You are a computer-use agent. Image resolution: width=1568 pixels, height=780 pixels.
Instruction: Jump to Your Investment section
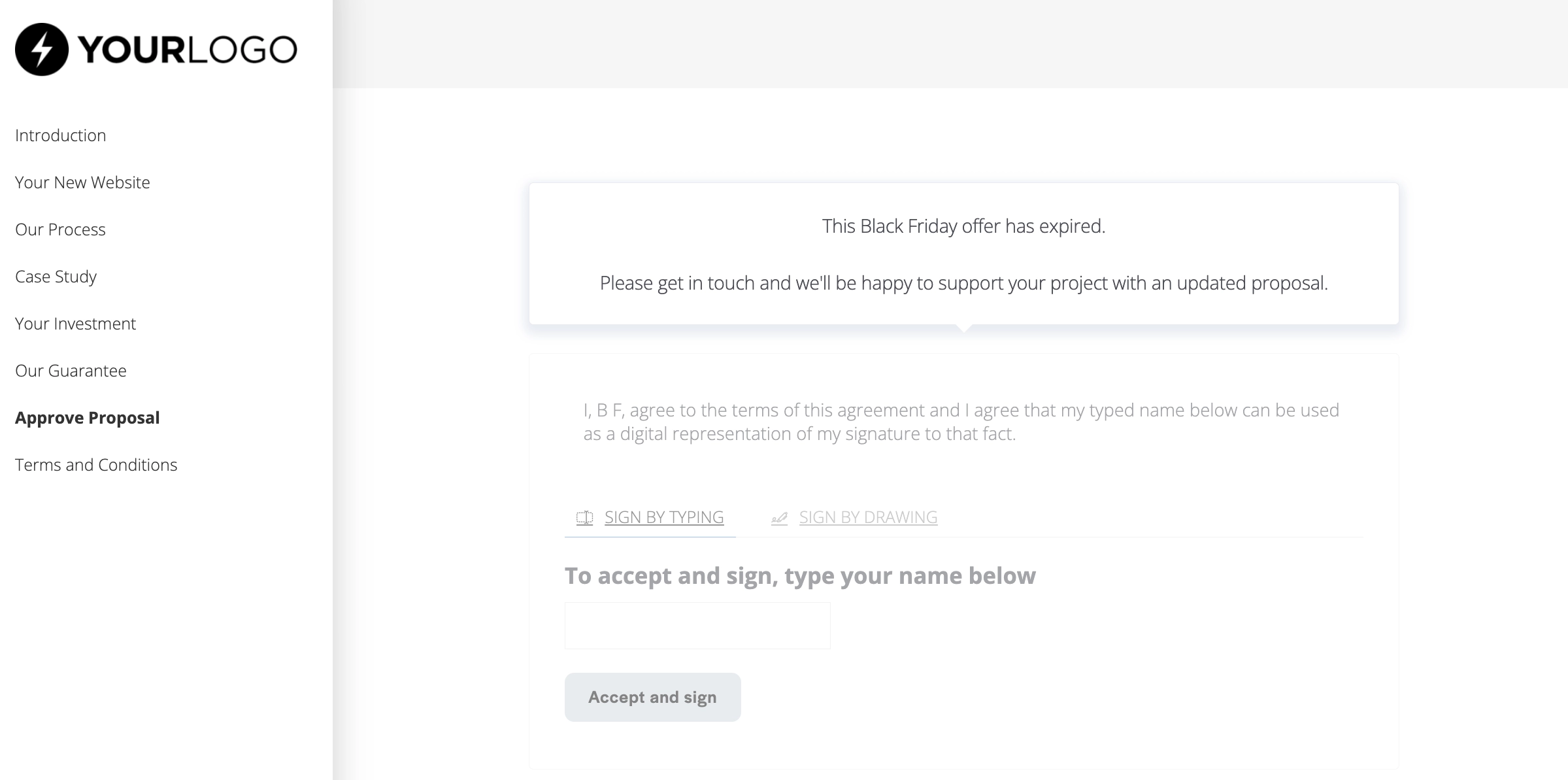coord(75,324)
